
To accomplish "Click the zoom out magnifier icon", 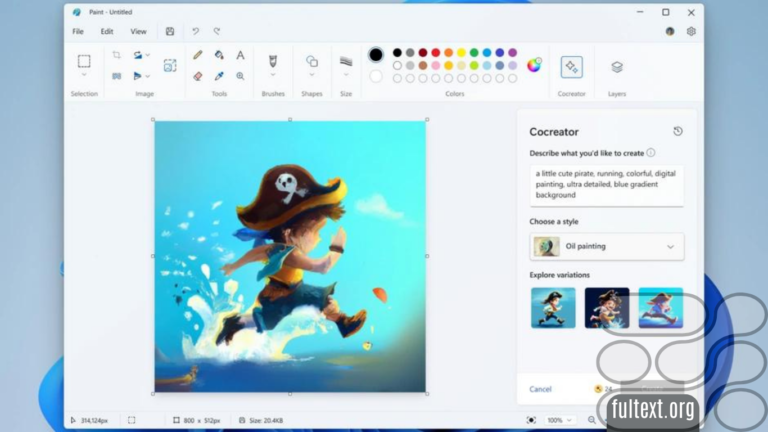I will (592, 420).
